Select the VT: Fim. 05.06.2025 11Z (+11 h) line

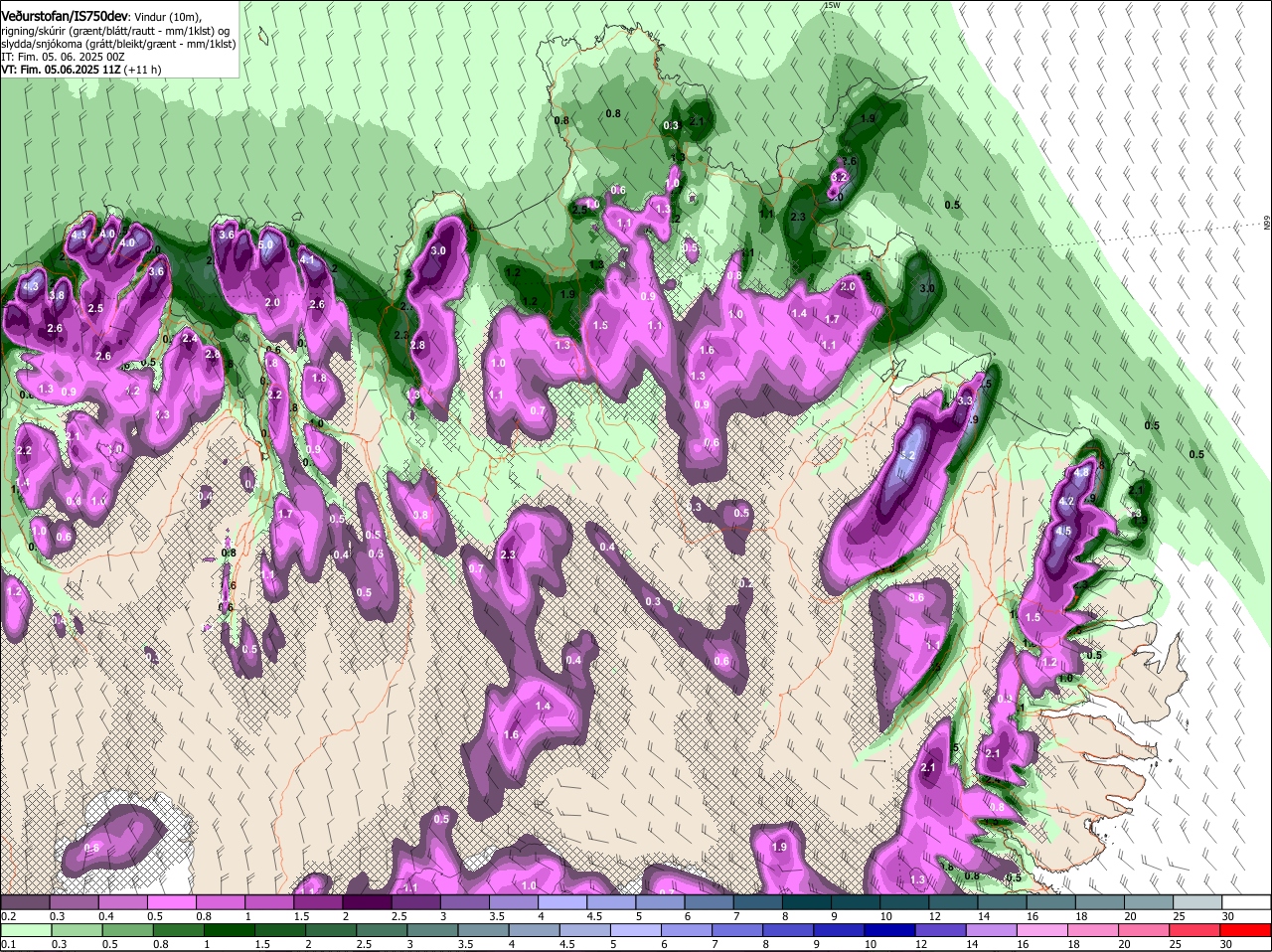point(80,70)
